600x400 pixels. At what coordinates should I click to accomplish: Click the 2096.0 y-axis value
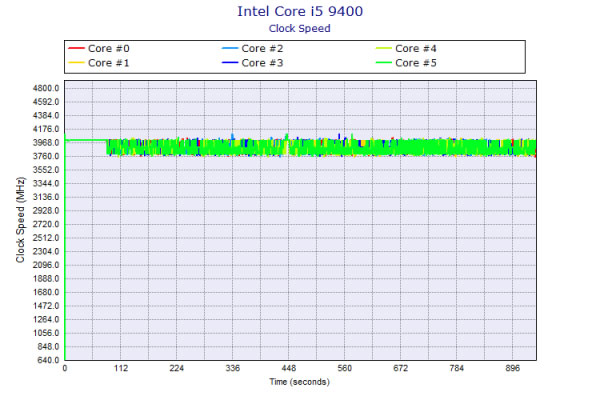point(46,265)
